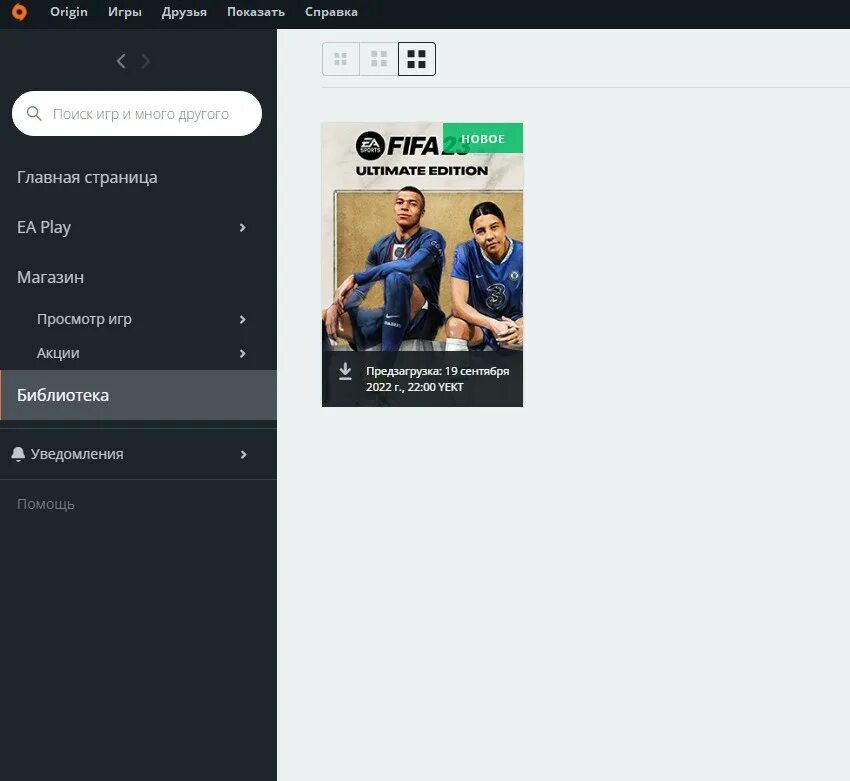Open the Игры menu
This screenshot has width=850, height=781.
pyautogui.click(x=125, y=12)
